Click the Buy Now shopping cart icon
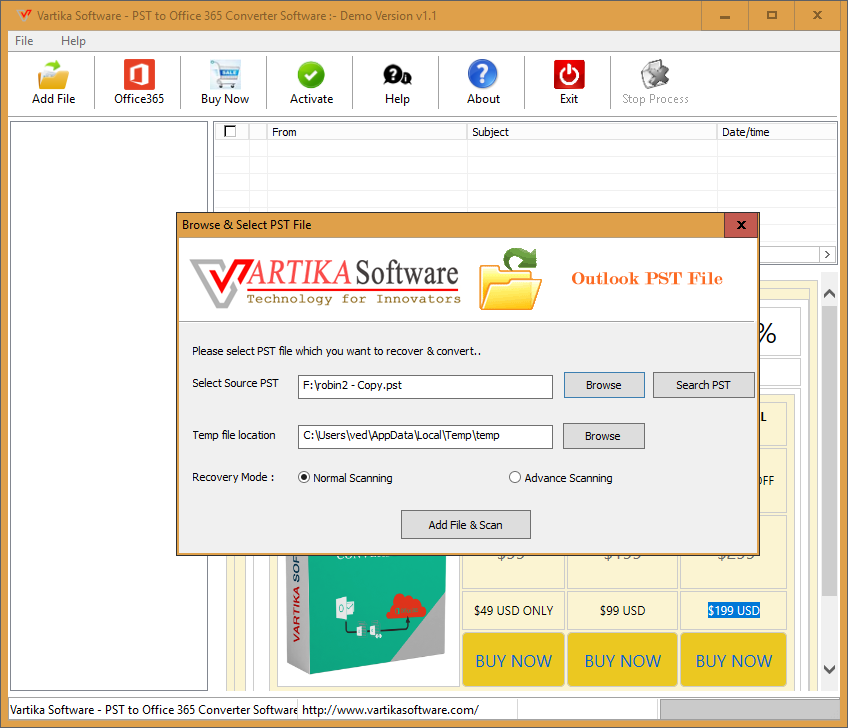 pos(225,75)
